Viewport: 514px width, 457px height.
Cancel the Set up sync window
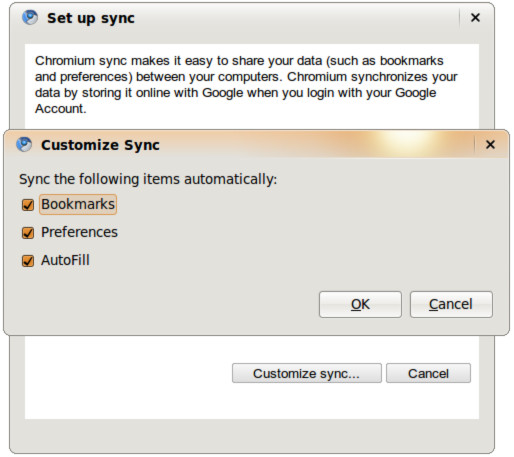tap(428, 373)
